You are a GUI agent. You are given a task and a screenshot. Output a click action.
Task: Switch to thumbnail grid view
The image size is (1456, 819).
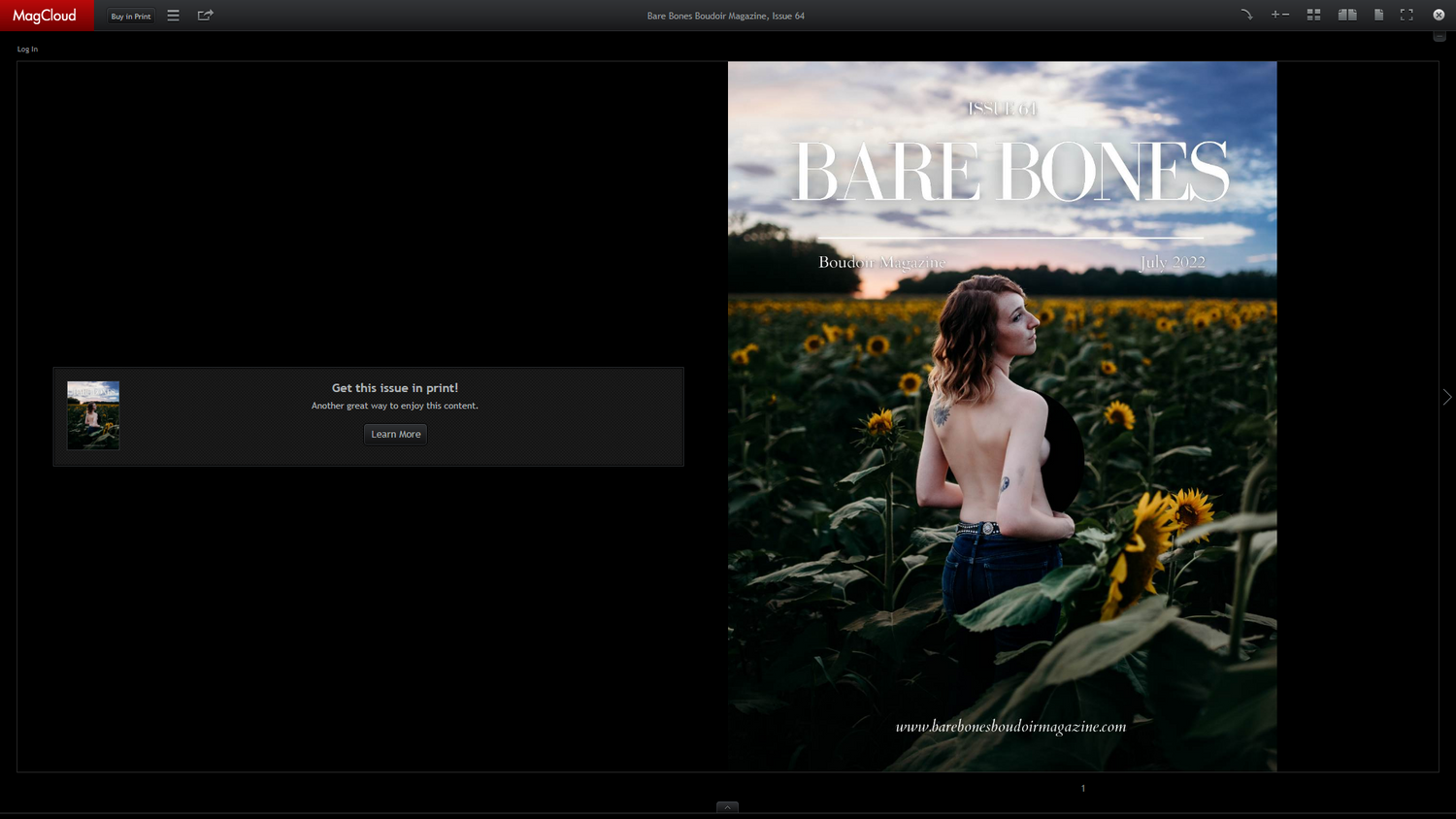point(1313,15)
